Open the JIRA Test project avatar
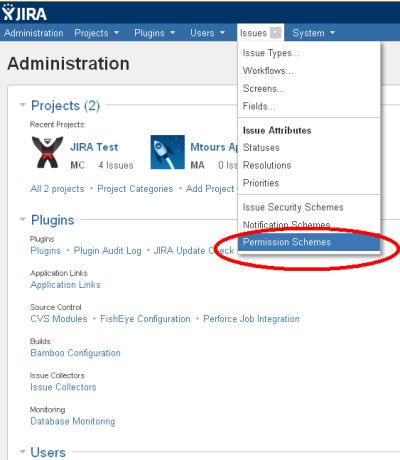The width and height of the screenshot is (400, 460). click(47, 152)
